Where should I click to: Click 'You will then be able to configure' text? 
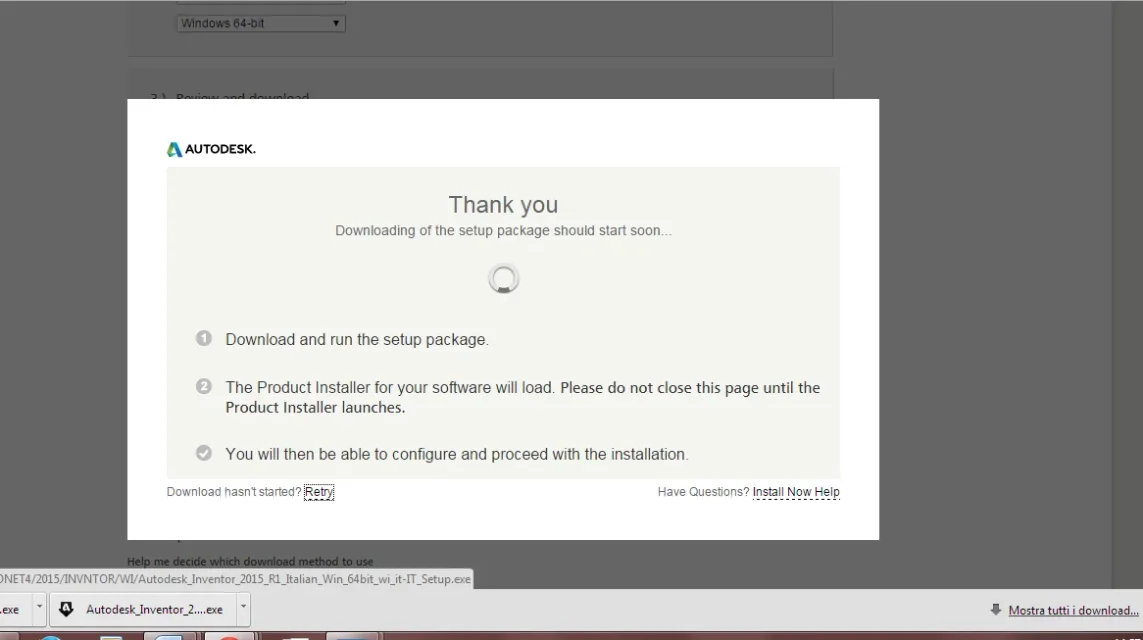[456, 454]
